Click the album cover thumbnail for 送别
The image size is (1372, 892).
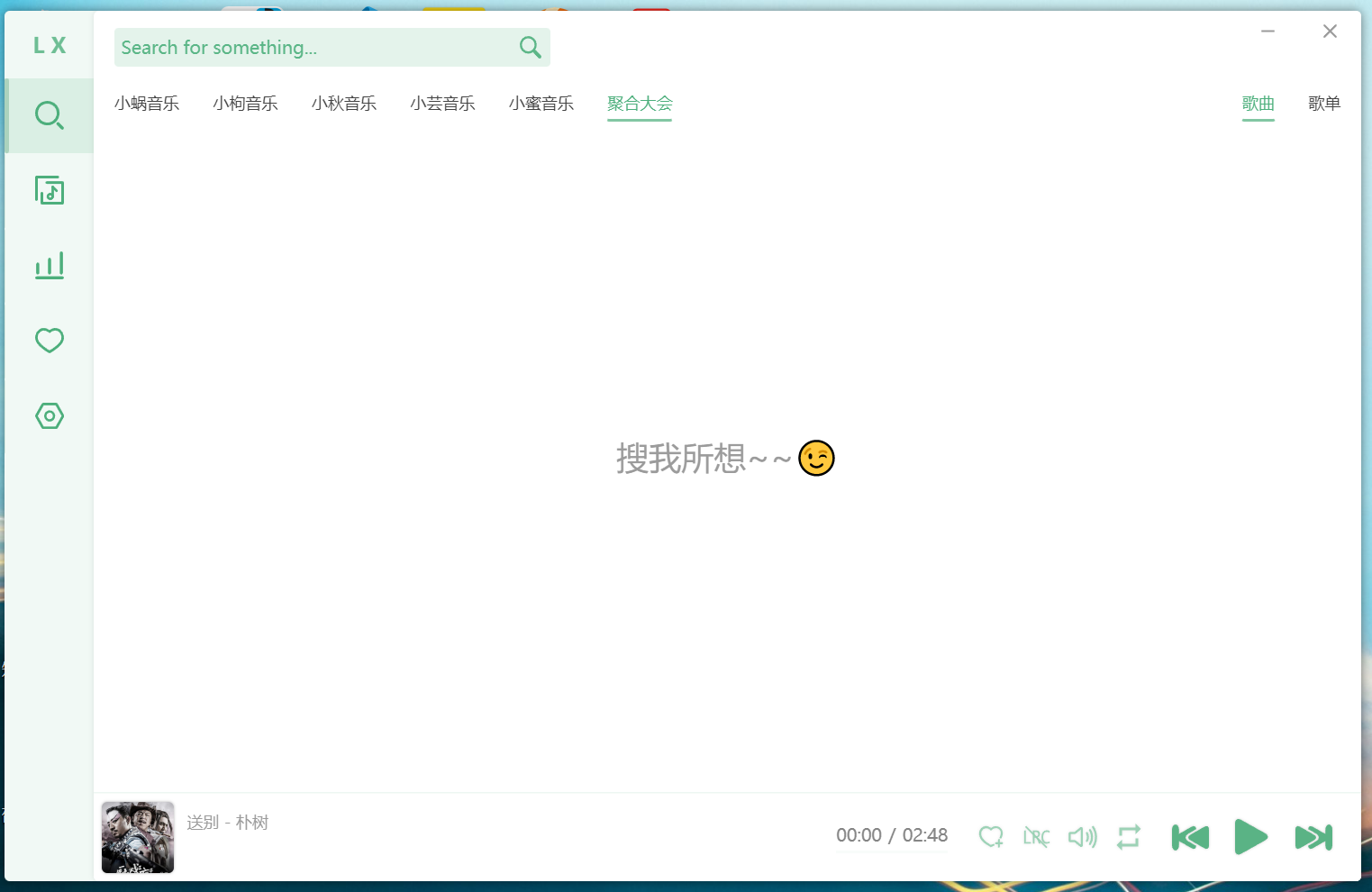coord(138,837)
